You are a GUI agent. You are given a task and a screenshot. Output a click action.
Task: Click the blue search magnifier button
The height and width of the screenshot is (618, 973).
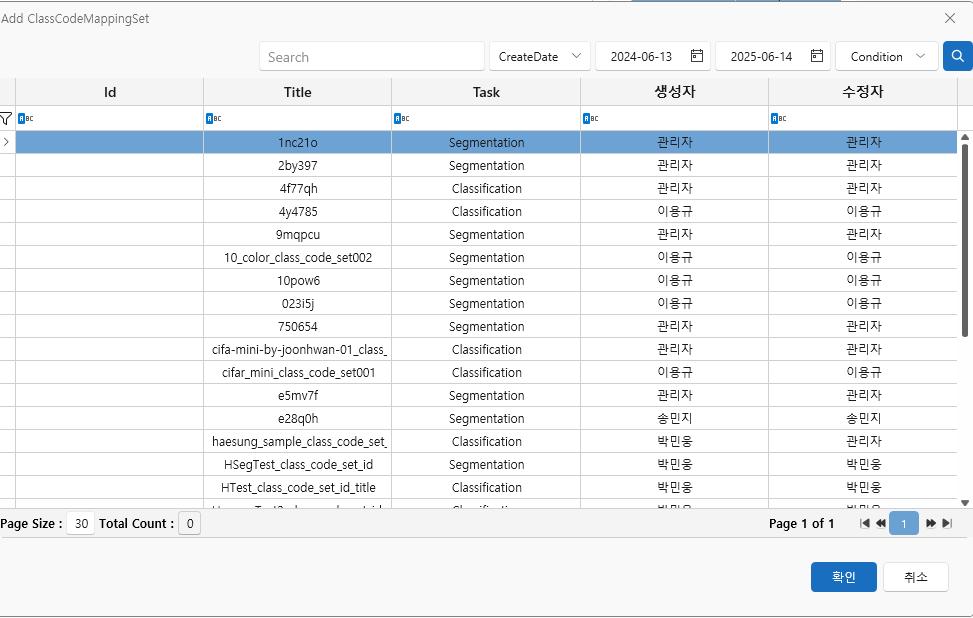[957, 56]
